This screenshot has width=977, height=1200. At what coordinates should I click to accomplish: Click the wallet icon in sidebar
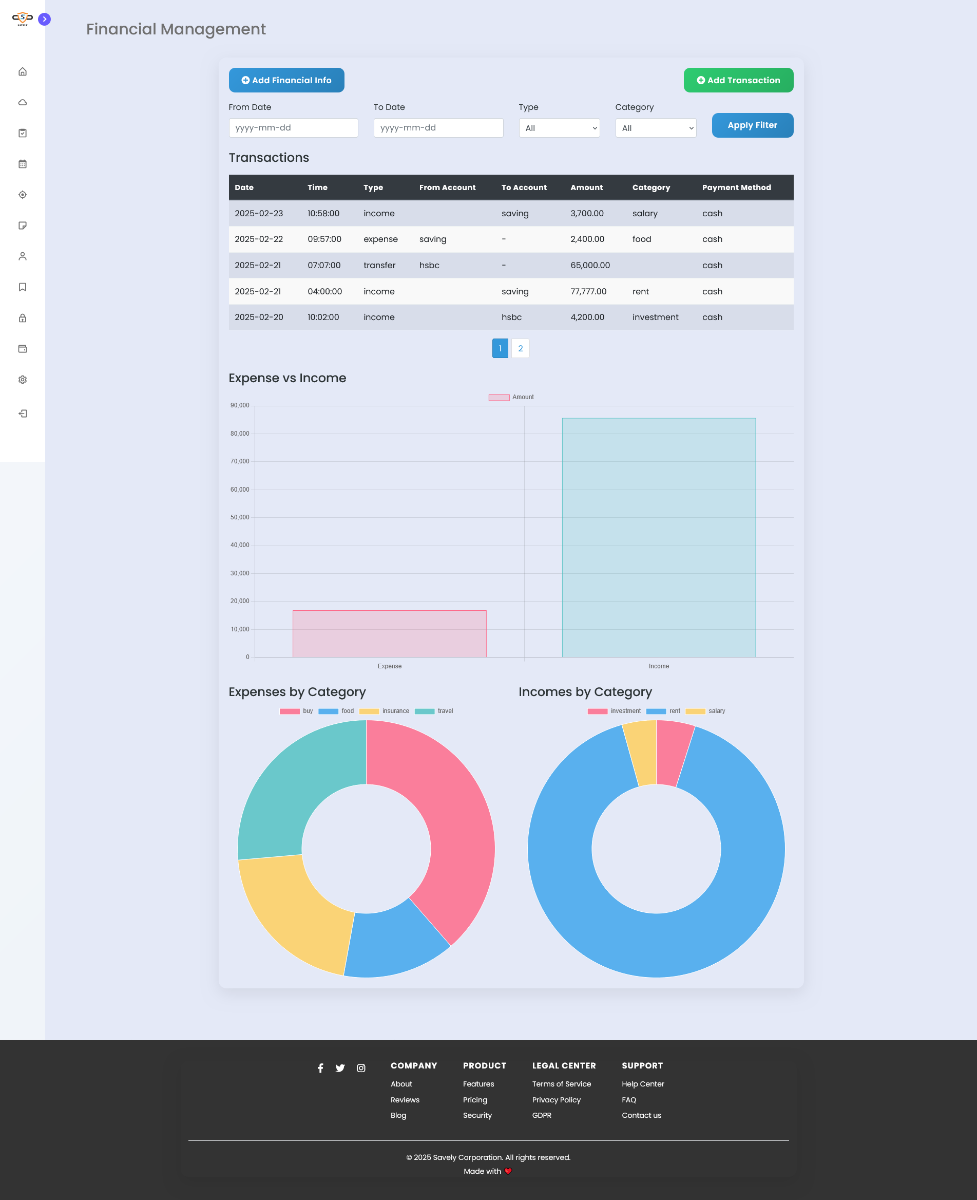[22, 349]
